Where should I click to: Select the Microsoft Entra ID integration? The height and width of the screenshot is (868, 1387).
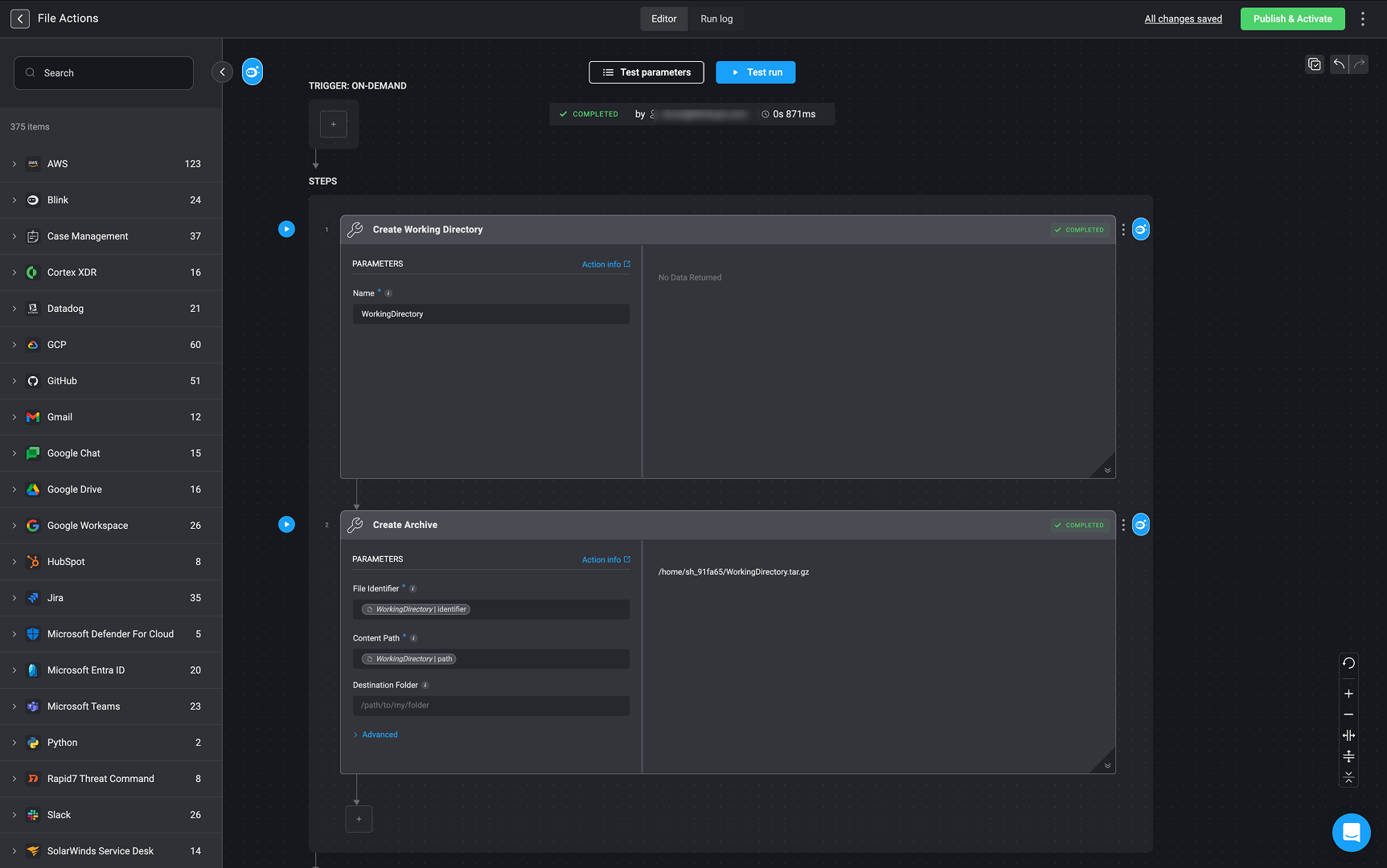[x=111, y=670]
